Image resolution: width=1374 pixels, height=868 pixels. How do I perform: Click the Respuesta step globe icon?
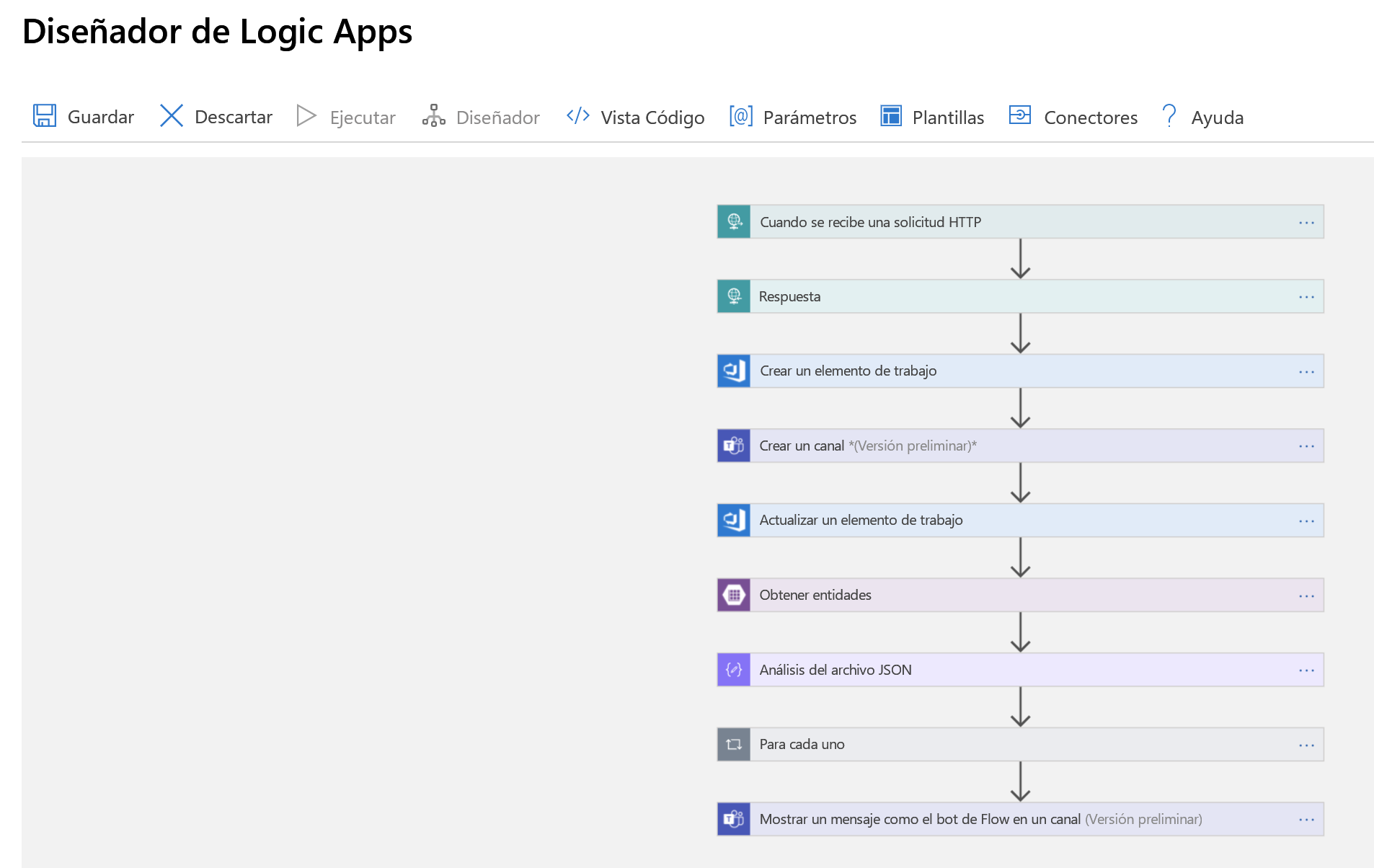734,296
